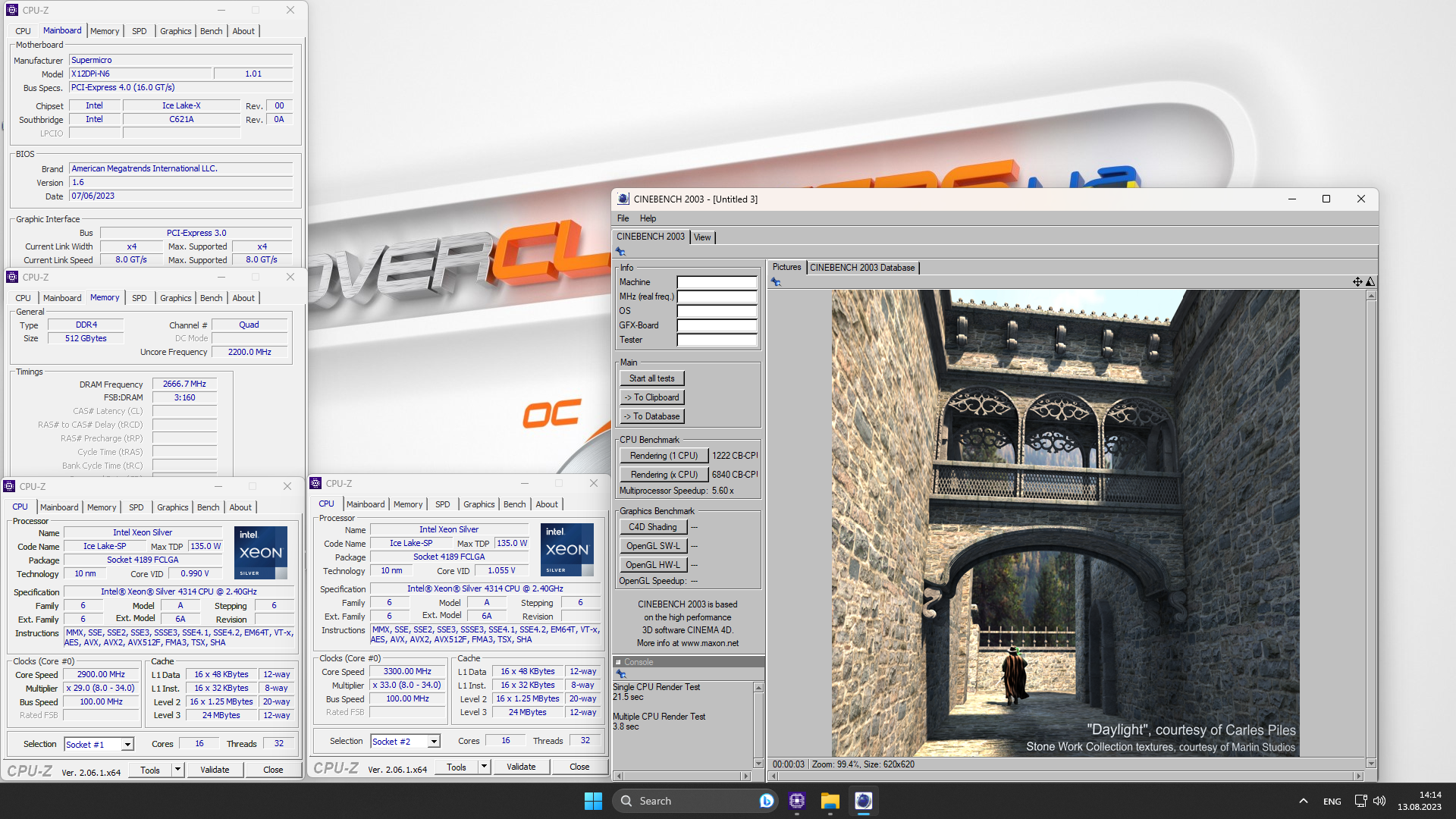Open the Socket #1 selection dropdown

tap(127, 745)
